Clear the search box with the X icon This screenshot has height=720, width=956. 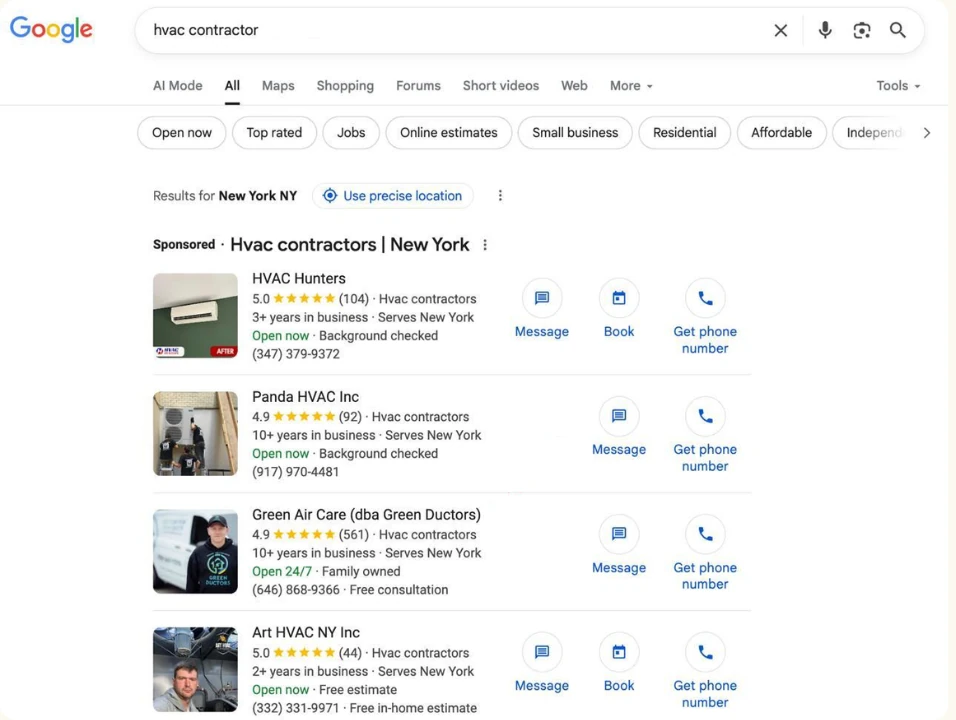click(x=781, y=30)
